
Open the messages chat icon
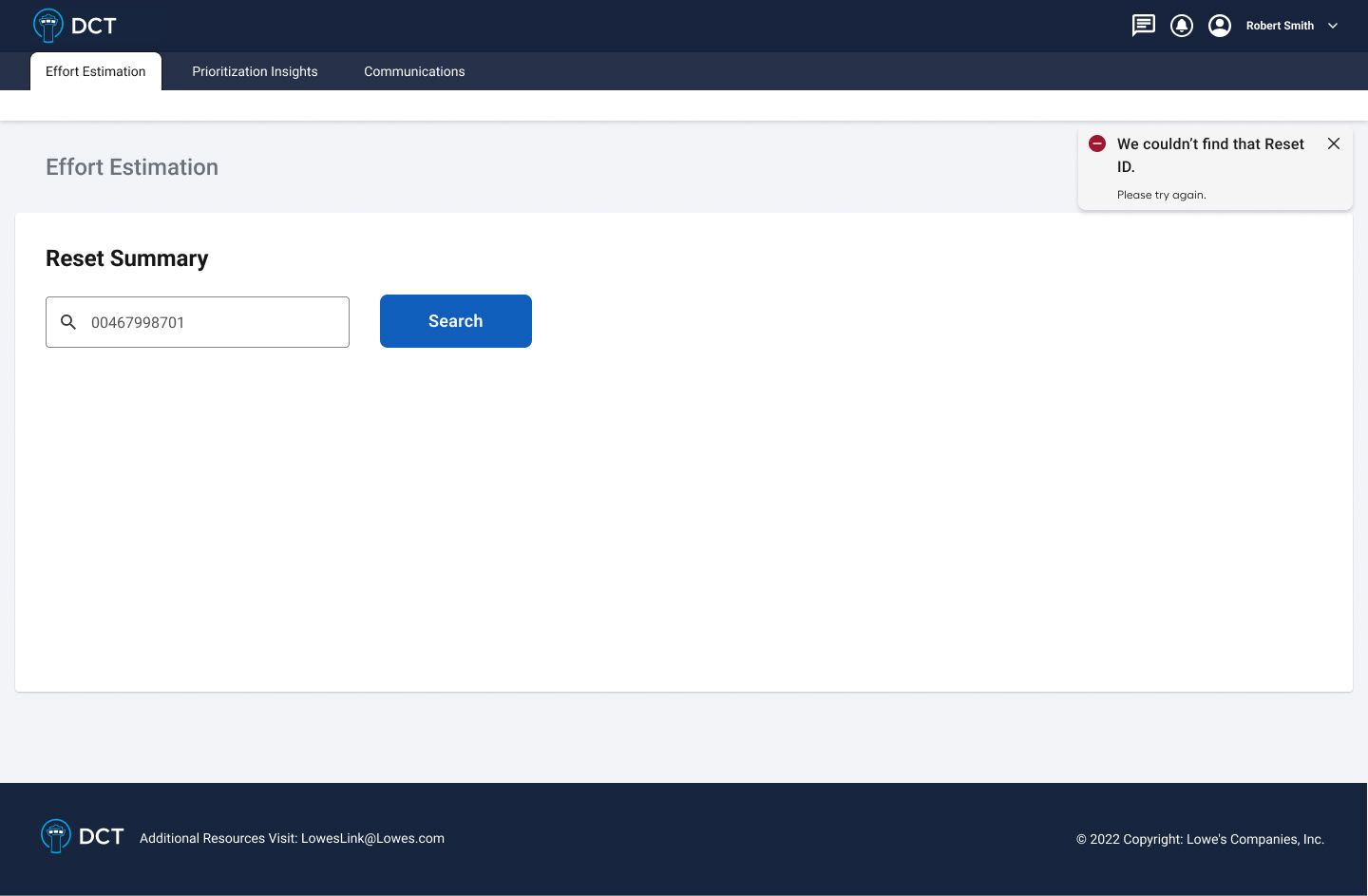pos(1144,26)
